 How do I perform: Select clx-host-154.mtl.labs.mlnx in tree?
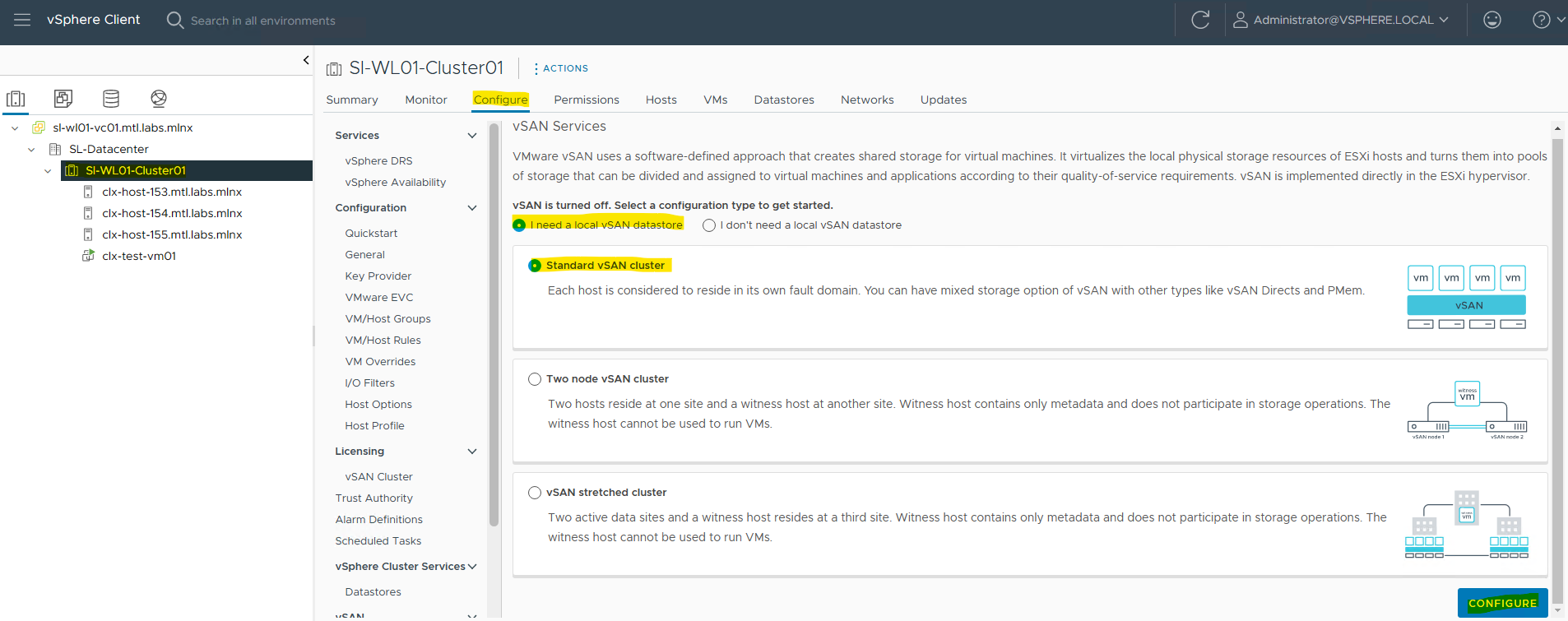[x=172, y=213]
